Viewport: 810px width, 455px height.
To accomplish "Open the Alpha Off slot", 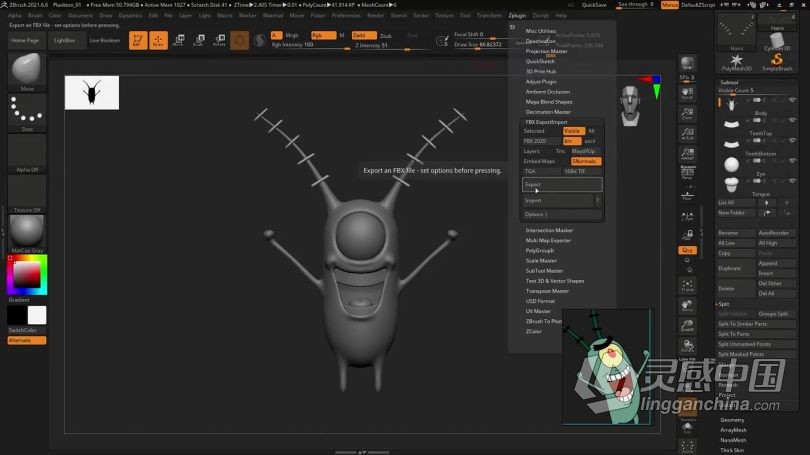I will [27, 153].
